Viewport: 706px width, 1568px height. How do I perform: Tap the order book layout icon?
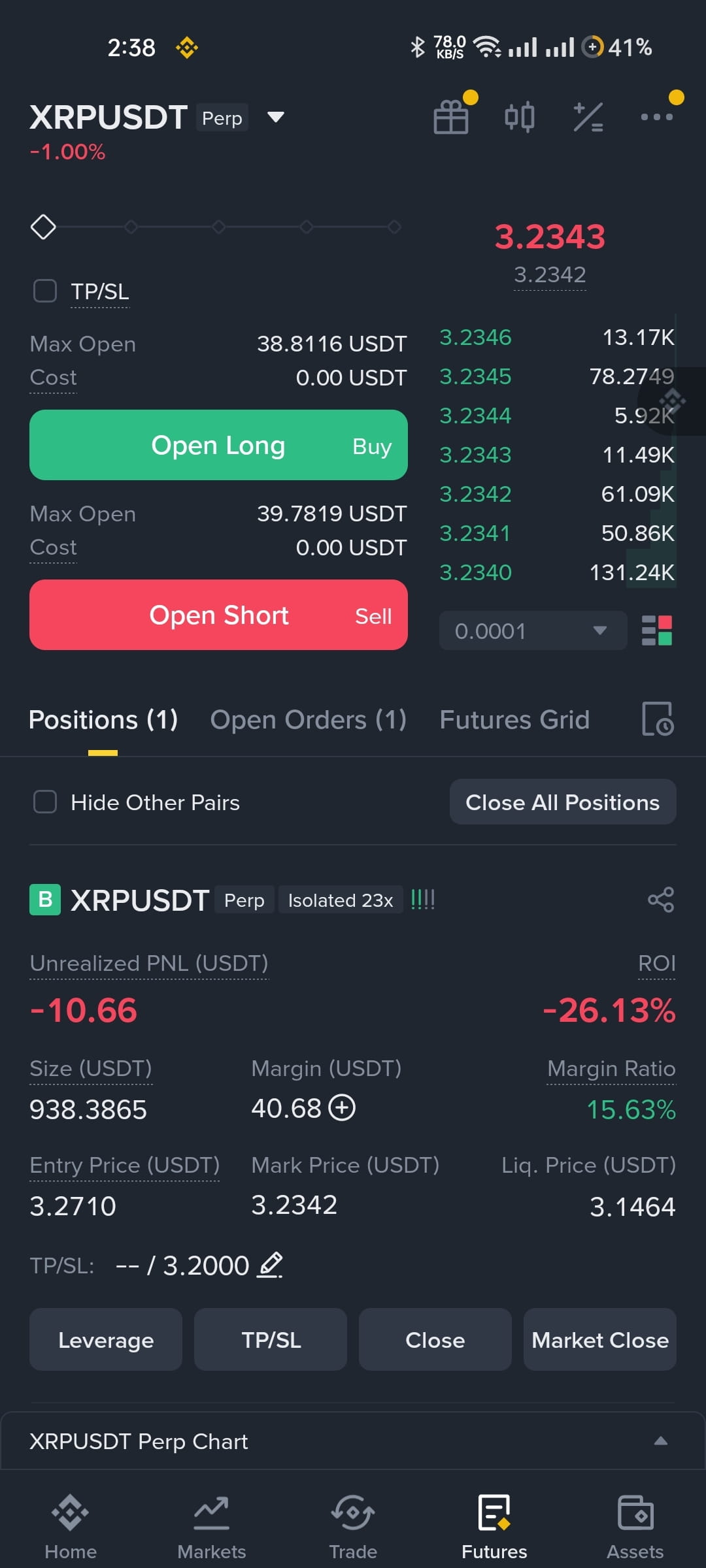click(x=657, y=630)
